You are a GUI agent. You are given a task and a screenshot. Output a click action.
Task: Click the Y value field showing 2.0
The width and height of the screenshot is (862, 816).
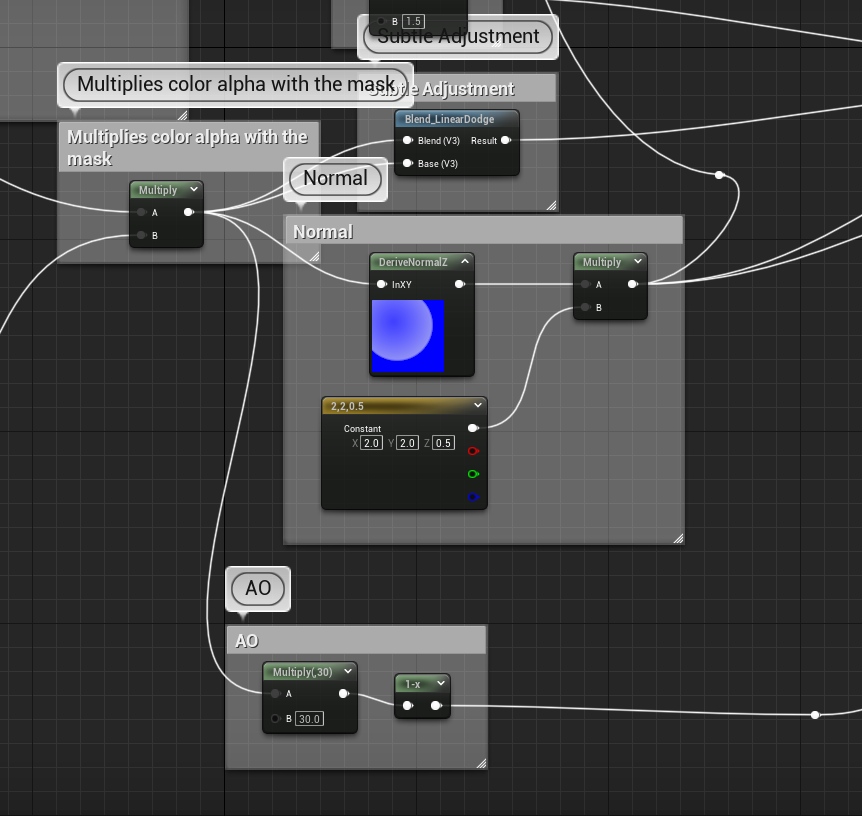coord(407,443)
